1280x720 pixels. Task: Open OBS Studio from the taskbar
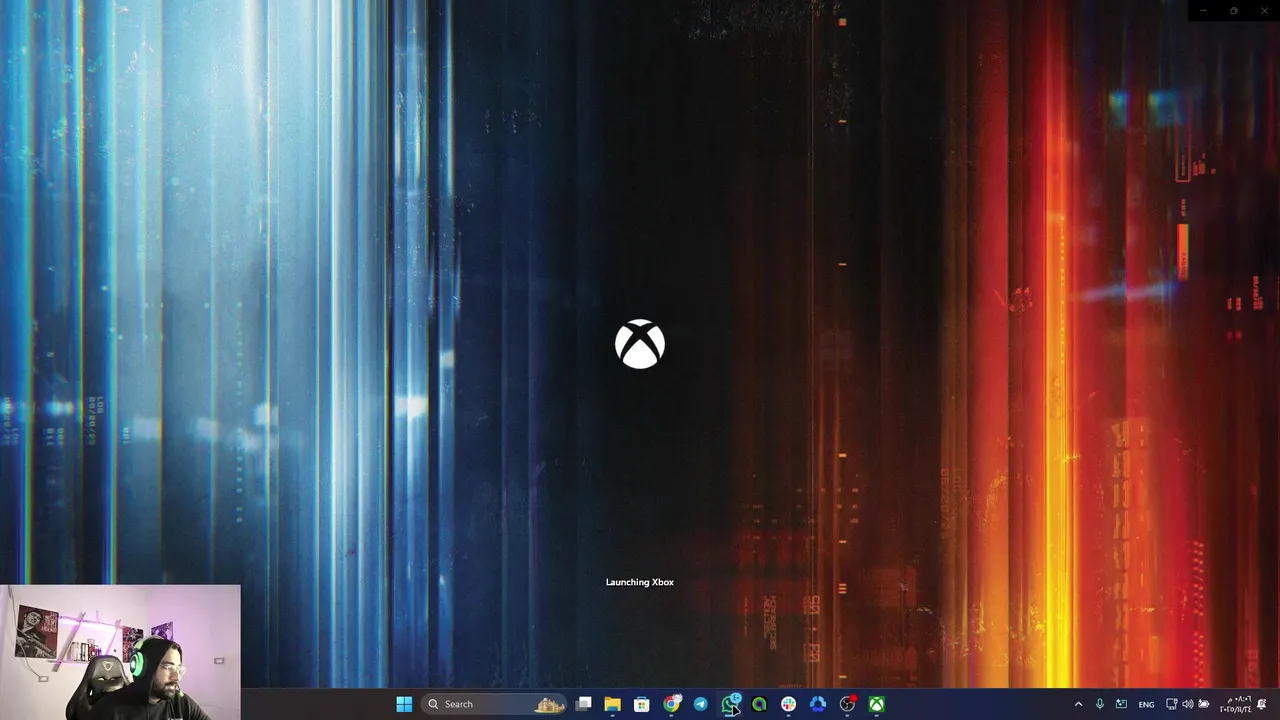click(847, 704)
